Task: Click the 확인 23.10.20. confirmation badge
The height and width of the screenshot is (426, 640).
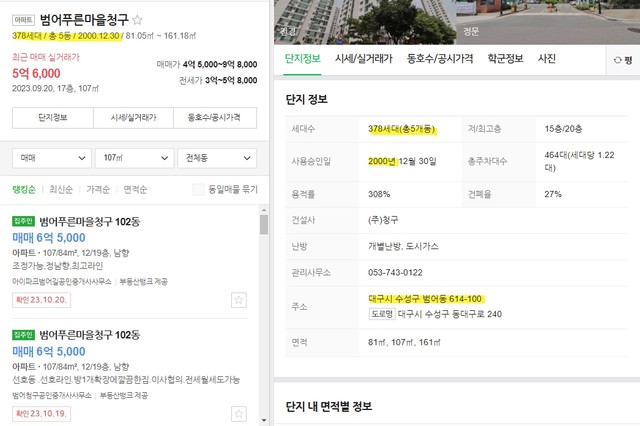Action: [x=41, y=300]
